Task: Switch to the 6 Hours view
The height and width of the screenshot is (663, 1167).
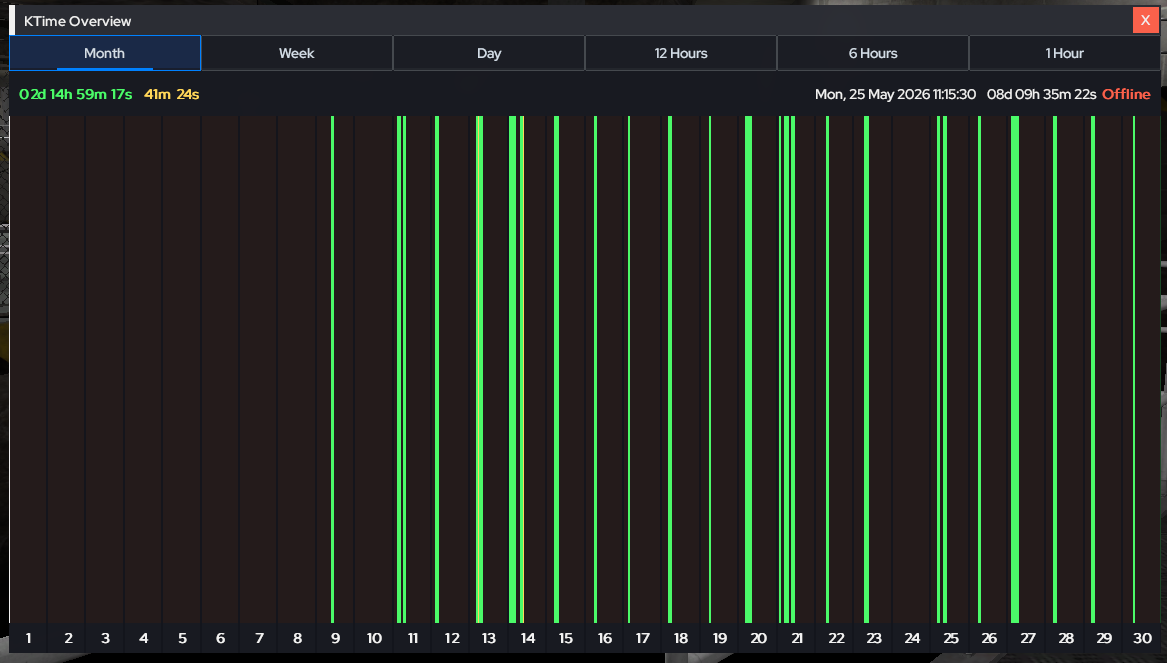Action: point(873,53)
